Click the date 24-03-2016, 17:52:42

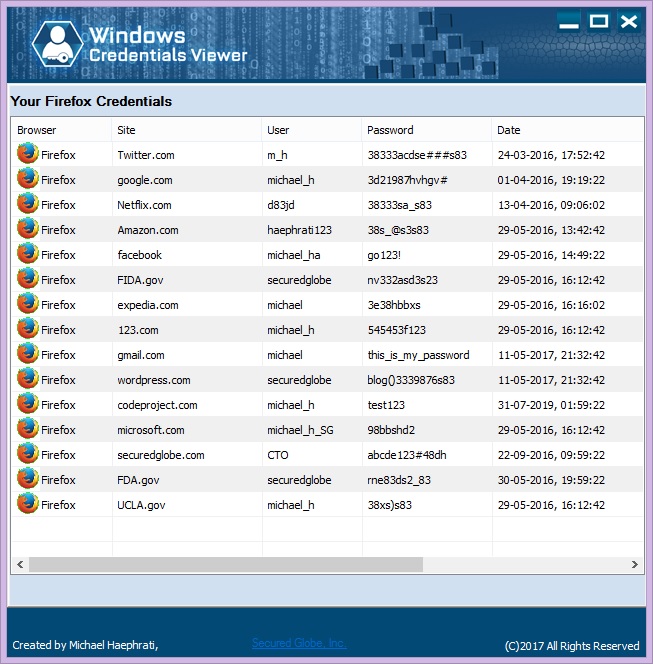click(x=551, y=155)
